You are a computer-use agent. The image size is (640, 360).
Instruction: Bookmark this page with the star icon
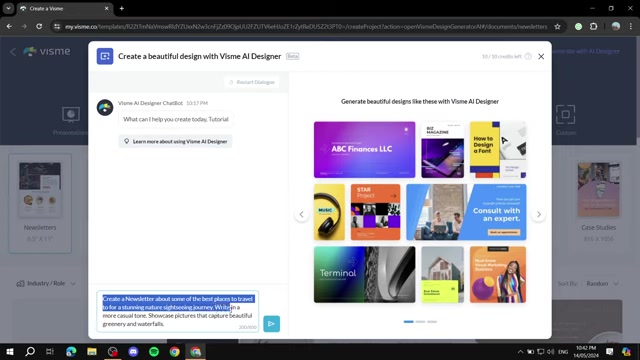pyautogui.click(x=557, y=27)
